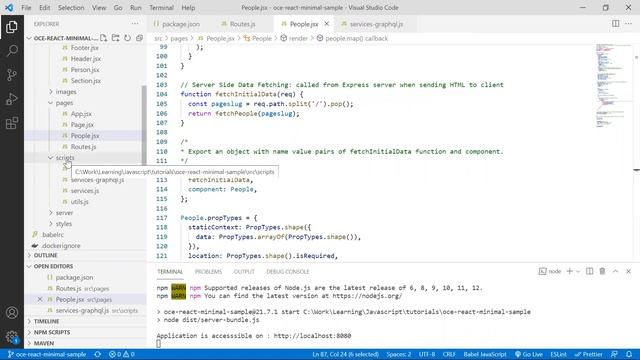The width and height of the screenshot is (640, 360).
Task: Click the sync changes icon in status bar
Action: [x=98, y=354]
